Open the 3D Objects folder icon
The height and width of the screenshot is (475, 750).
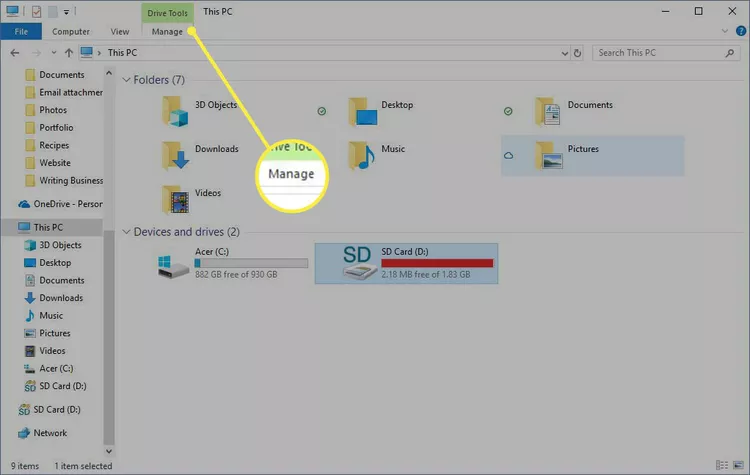click(175, 112)
